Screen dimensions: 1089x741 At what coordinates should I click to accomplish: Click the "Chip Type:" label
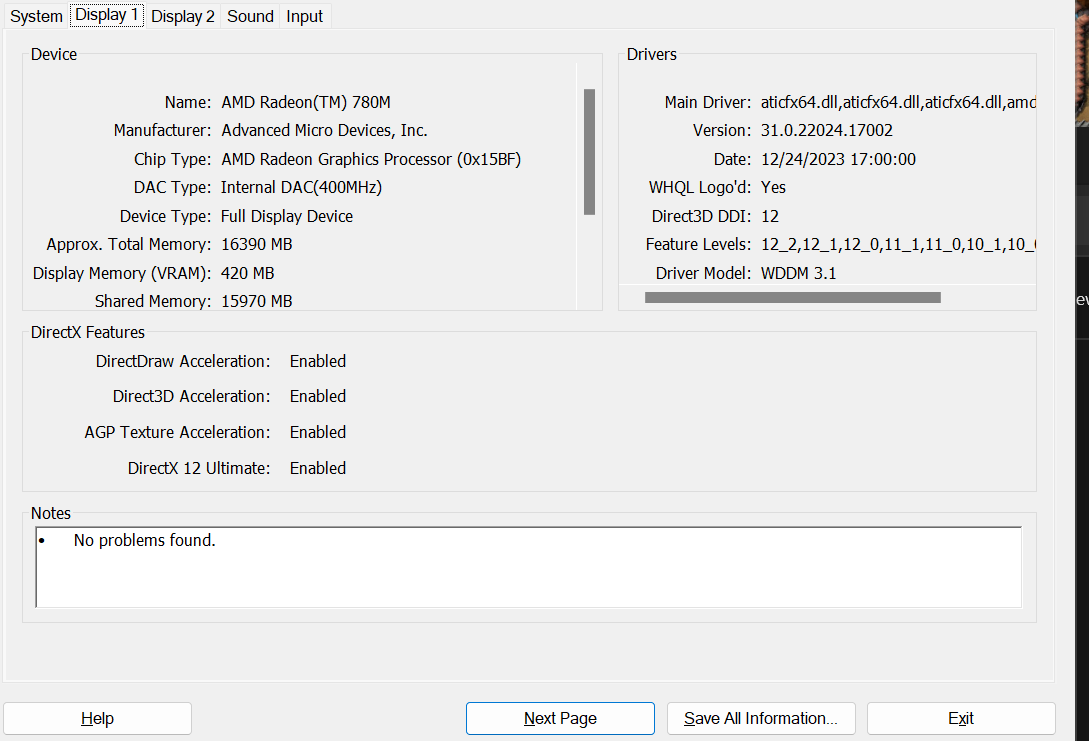(172, 159)
